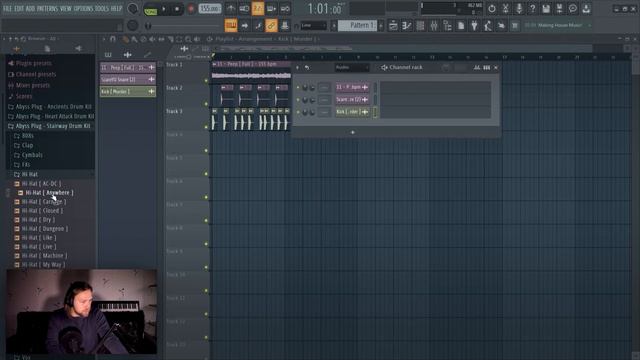This screenshot has width=640, height=360.
Task: Click the audio editor scissors icon
Action: (505, 9)
